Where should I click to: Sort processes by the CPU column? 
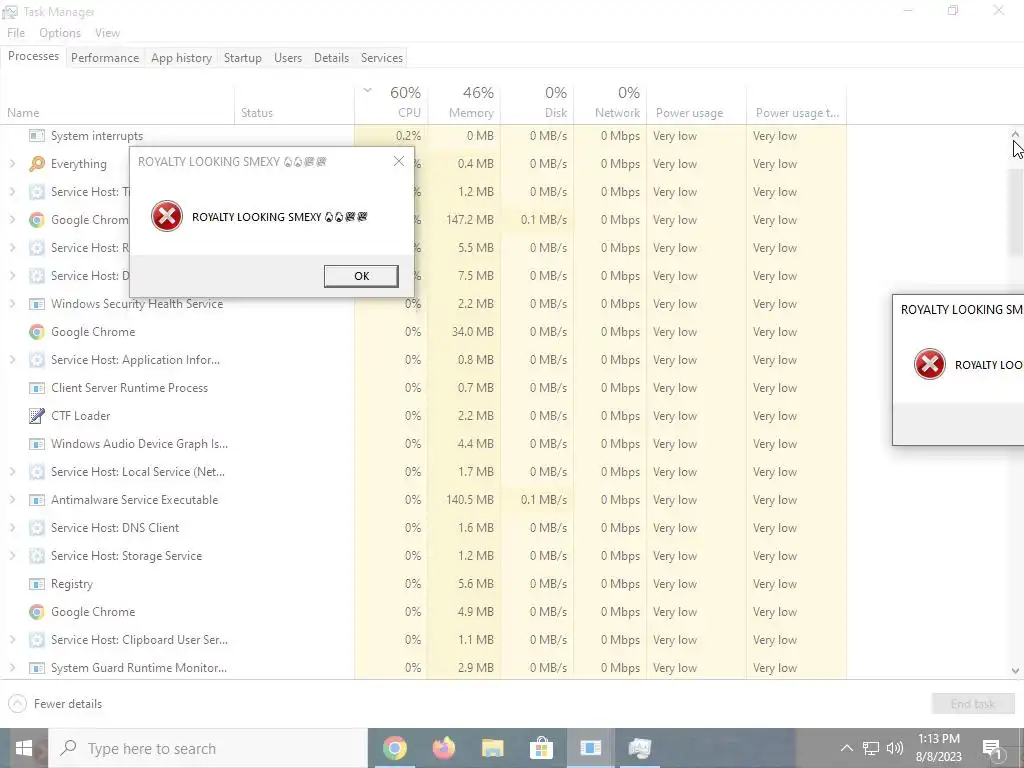tap(391, 103)
